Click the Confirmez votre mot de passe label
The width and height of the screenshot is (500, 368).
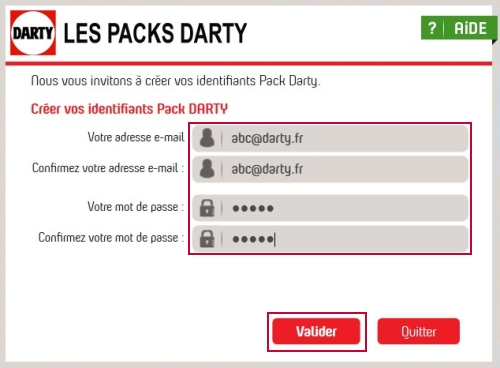[x=111, y=237]
